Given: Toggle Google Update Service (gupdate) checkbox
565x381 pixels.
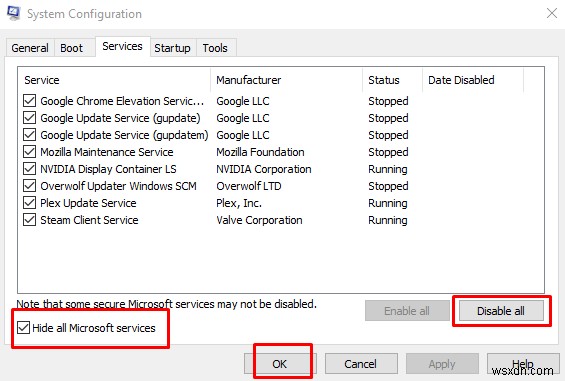Looking at the screenshot, I should point(29,118).
